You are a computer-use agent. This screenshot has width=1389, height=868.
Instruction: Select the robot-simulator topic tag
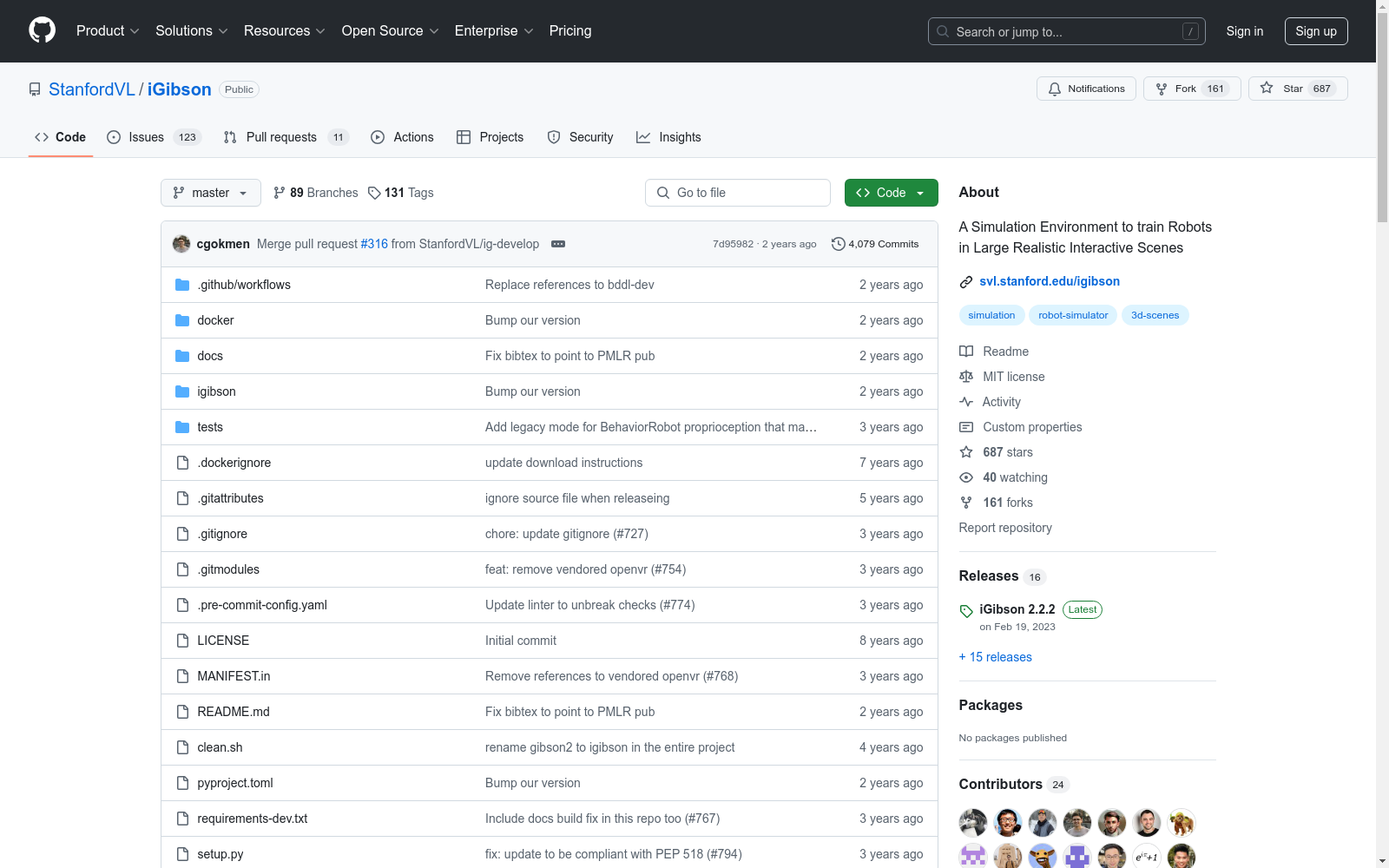point(1073,315)
